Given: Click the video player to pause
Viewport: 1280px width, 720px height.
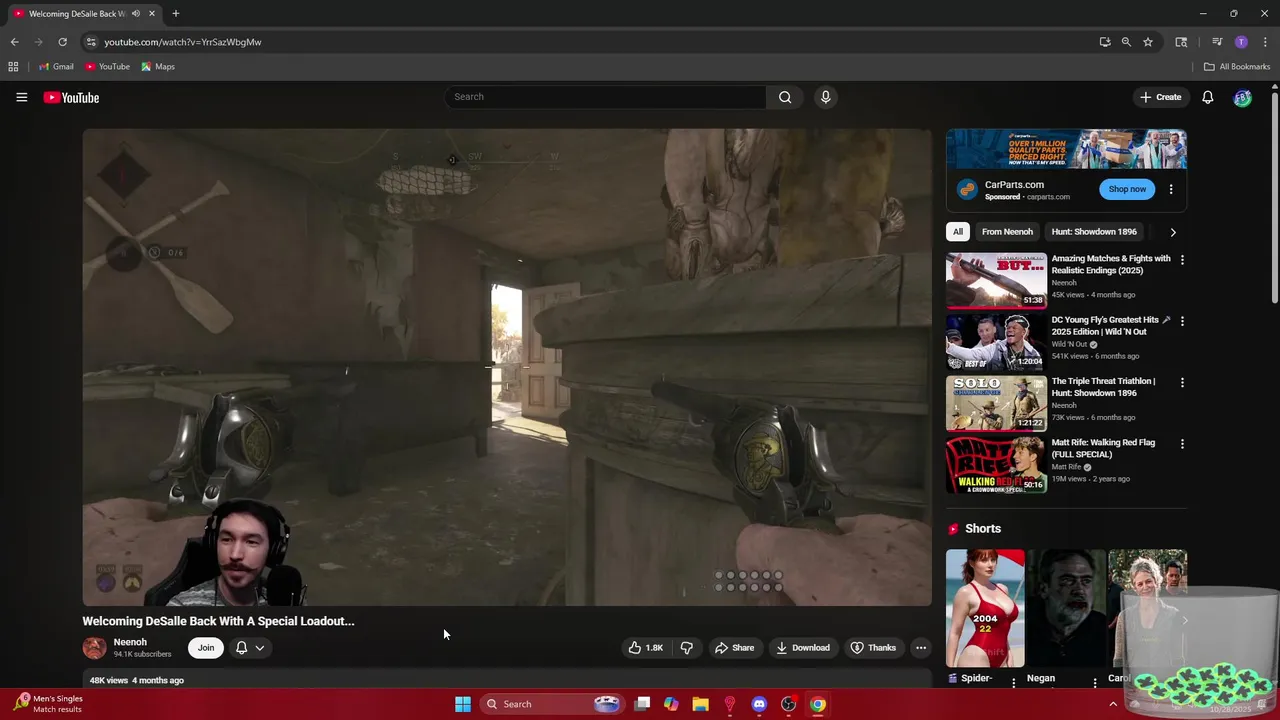Looking at the screenshot, I should point(507,367).
